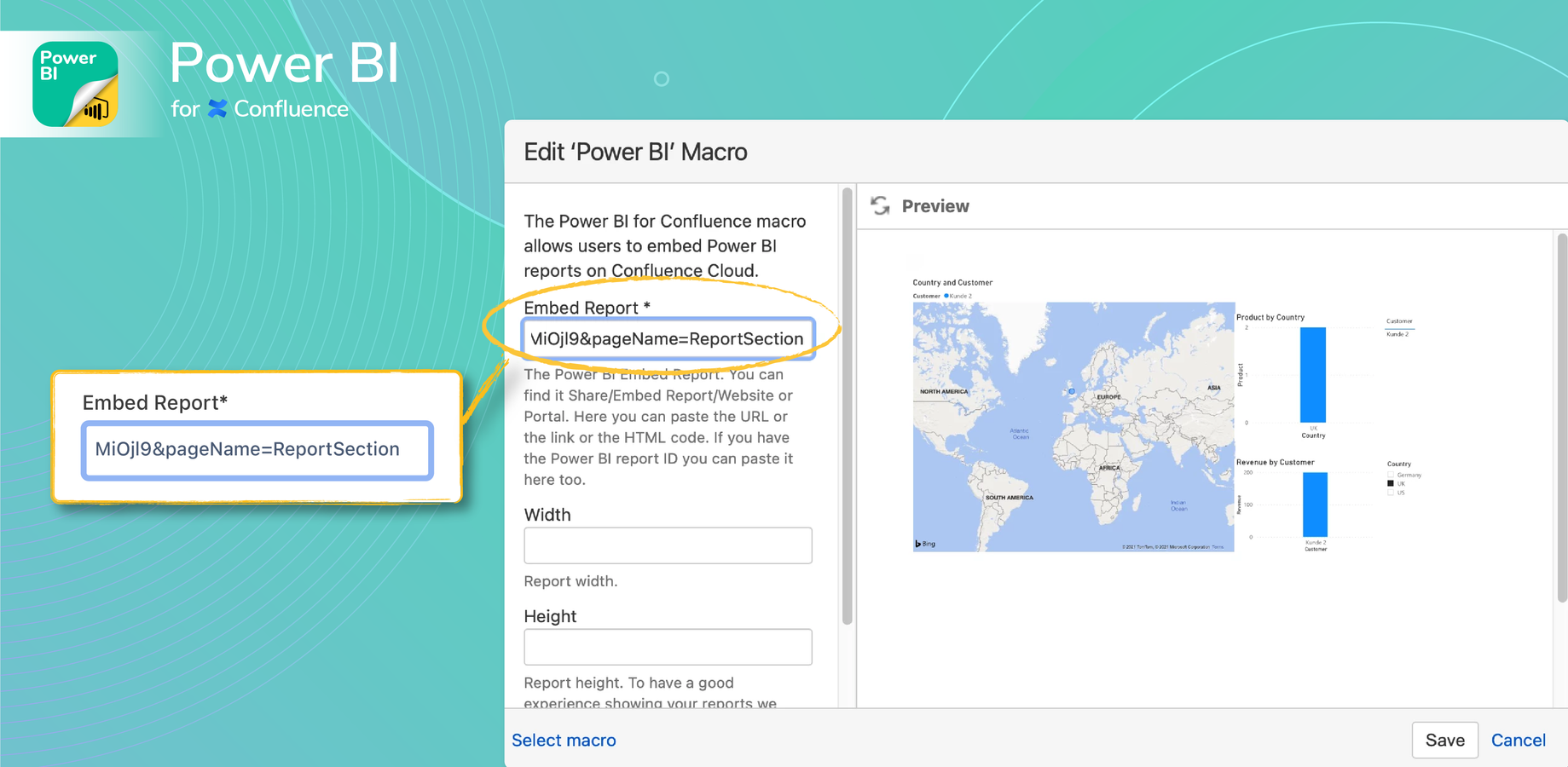Image resolution: width=1568 pixels, height=767 pixels.
Task: Check the Germany country filter box
Action: pyautogui.click(x=1391, y=475)
